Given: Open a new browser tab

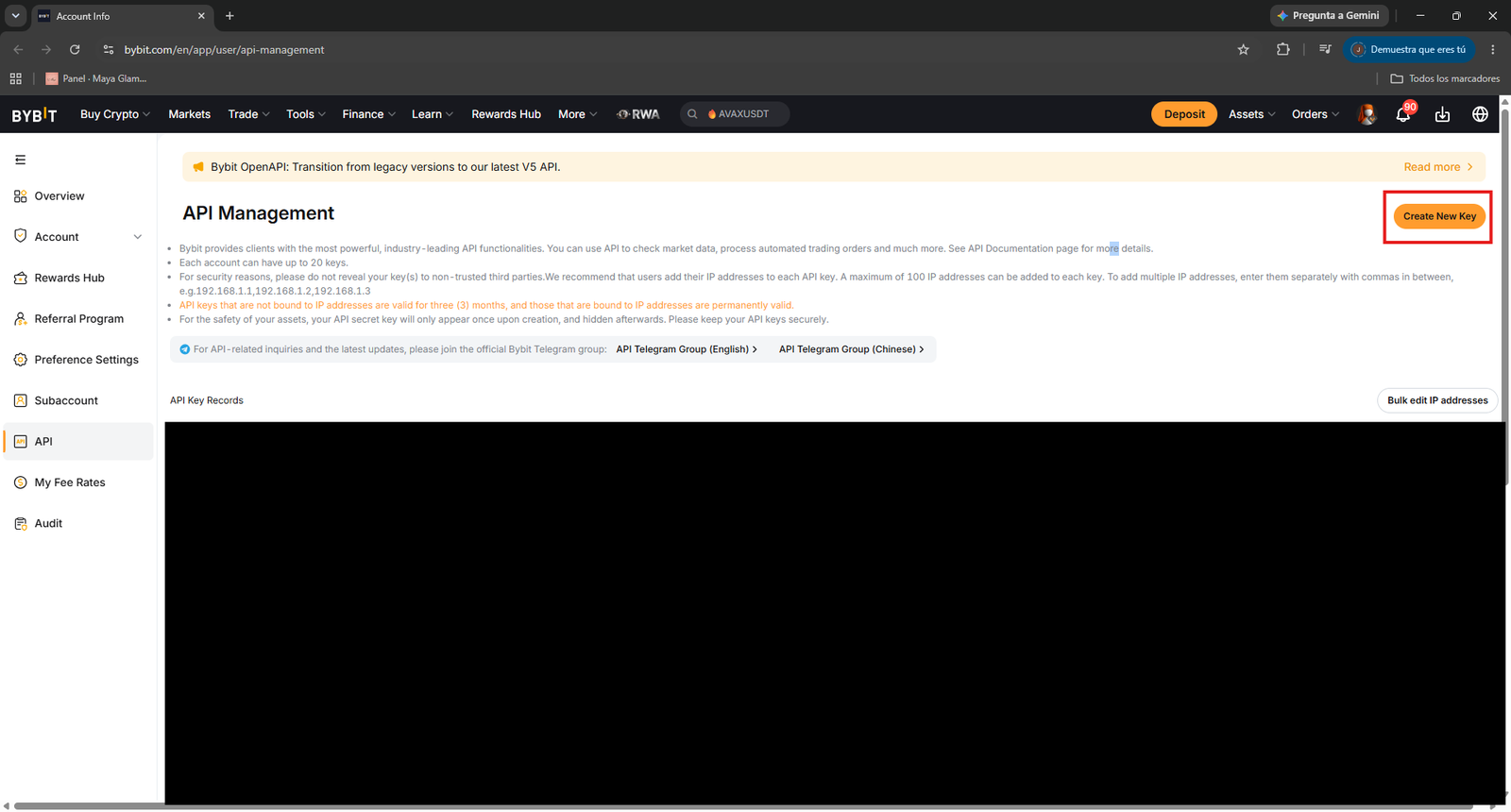Looking at the screenshot, I should 229,16.
